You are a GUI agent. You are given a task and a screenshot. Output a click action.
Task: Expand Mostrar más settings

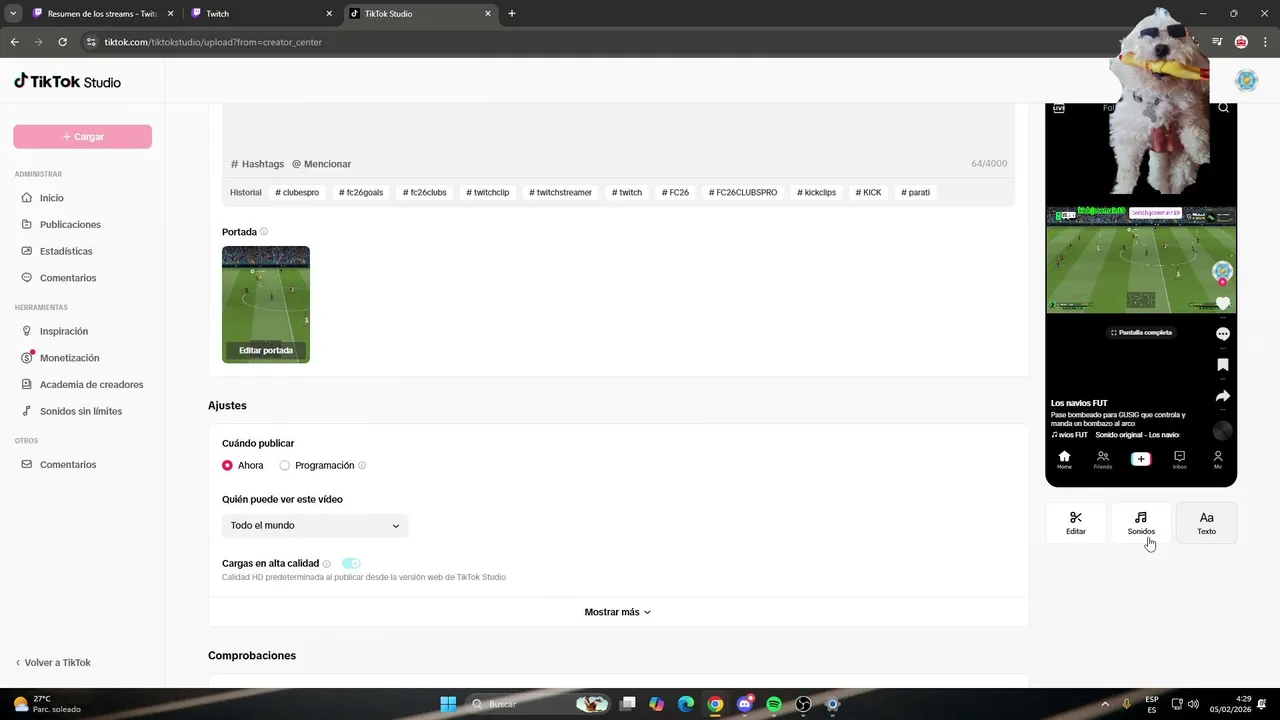click(617, 612)
